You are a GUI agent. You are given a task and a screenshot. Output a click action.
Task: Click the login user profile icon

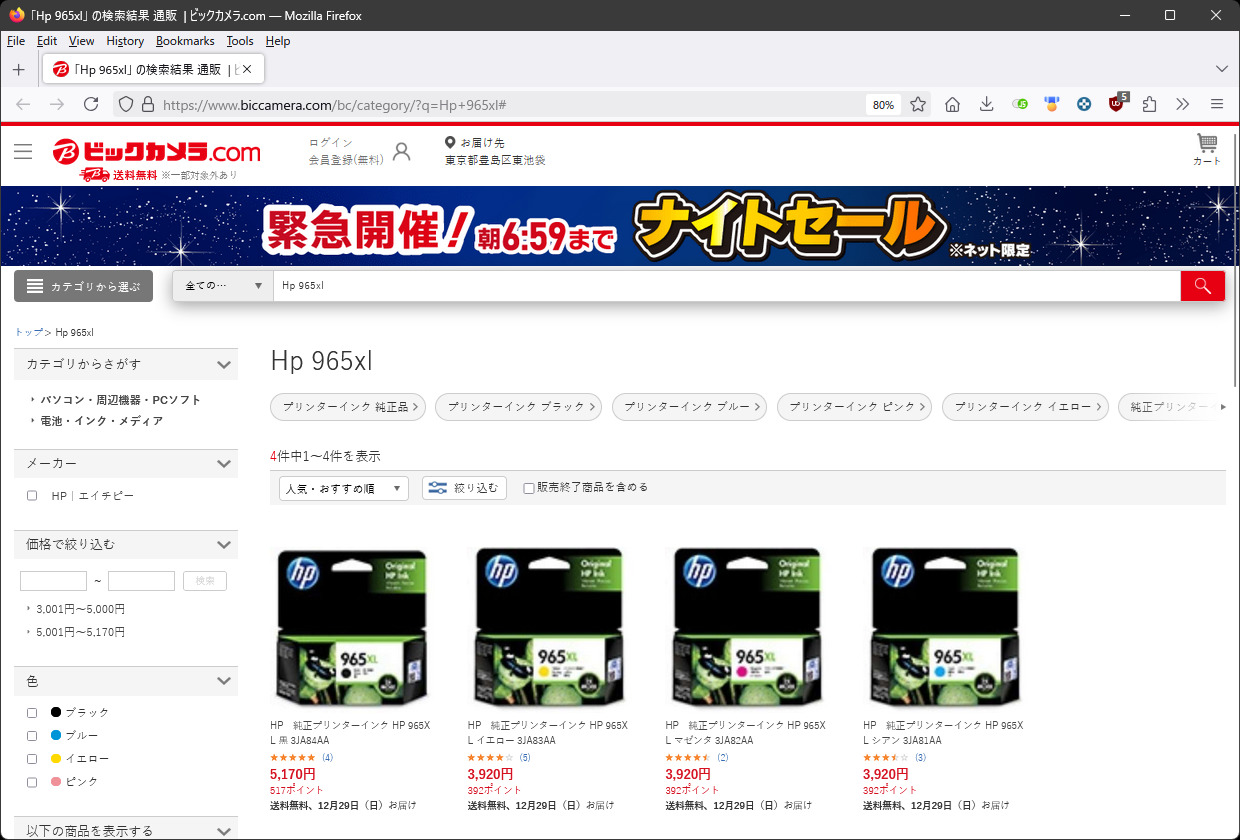[x=401, y=152]
